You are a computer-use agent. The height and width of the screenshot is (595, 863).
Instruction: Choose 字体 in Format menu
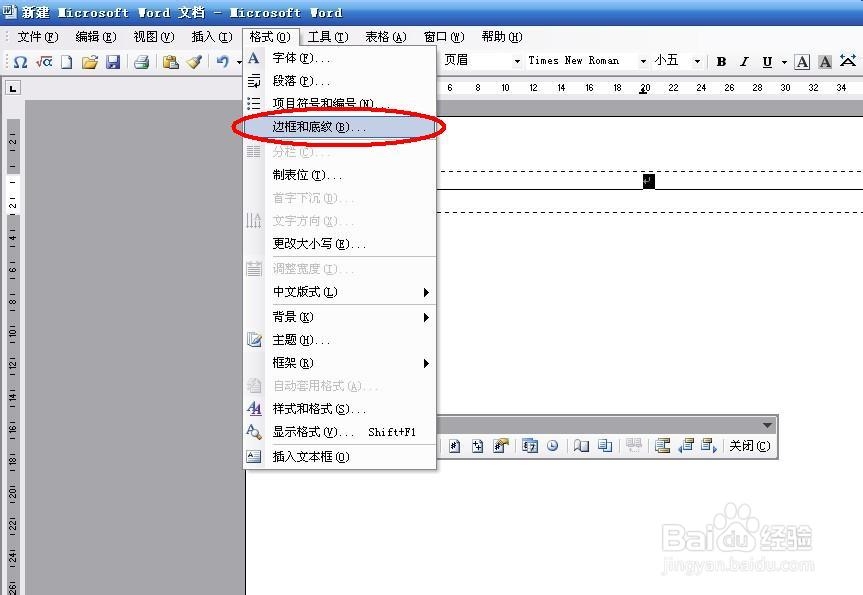coord(340,58)
